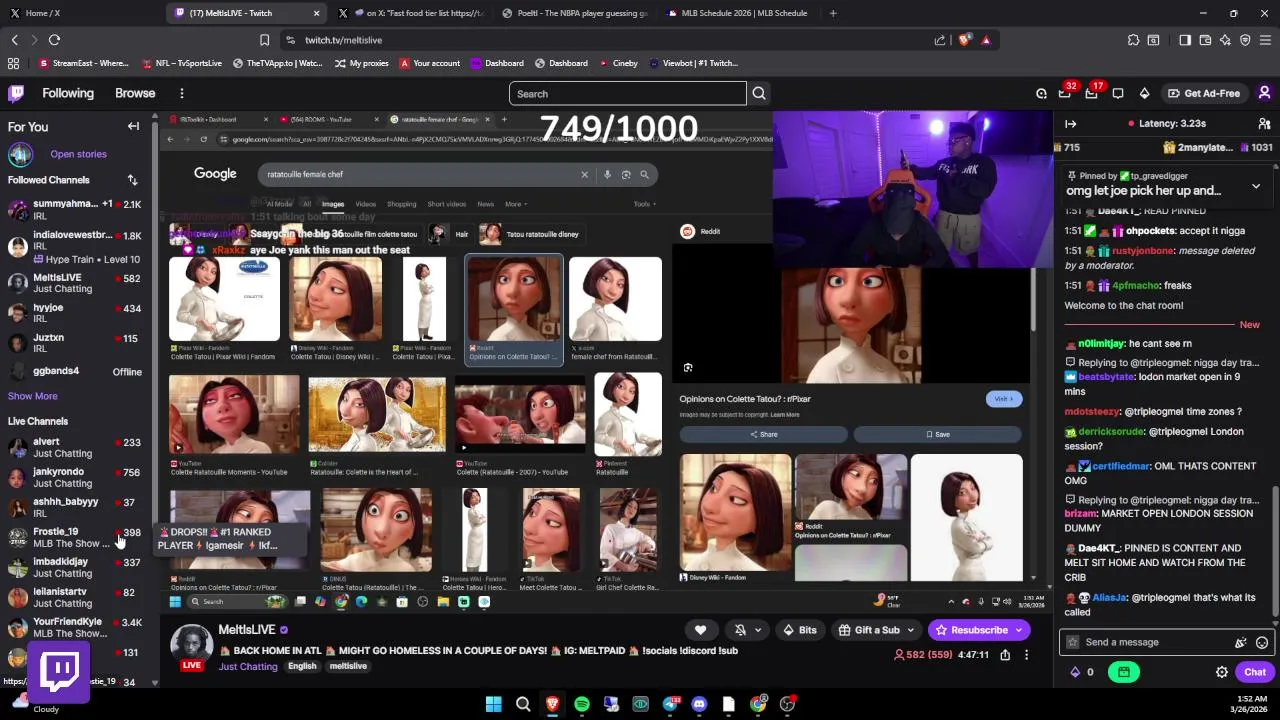This screenshot has width=1280, height=720.
Task: Open the user profile avatar menu
Action: coord(1264,93)
